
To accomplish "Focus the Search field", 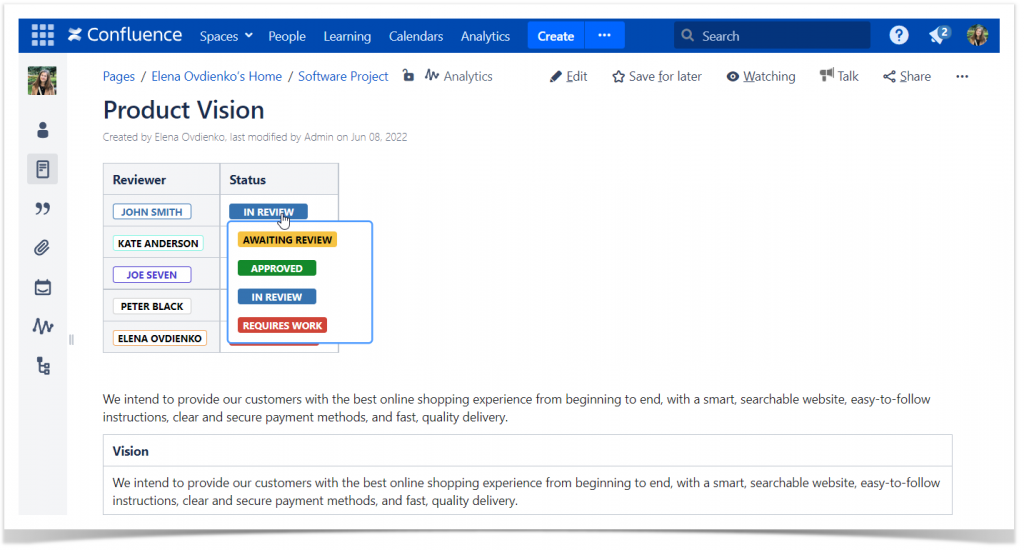I will click(772, 36).
